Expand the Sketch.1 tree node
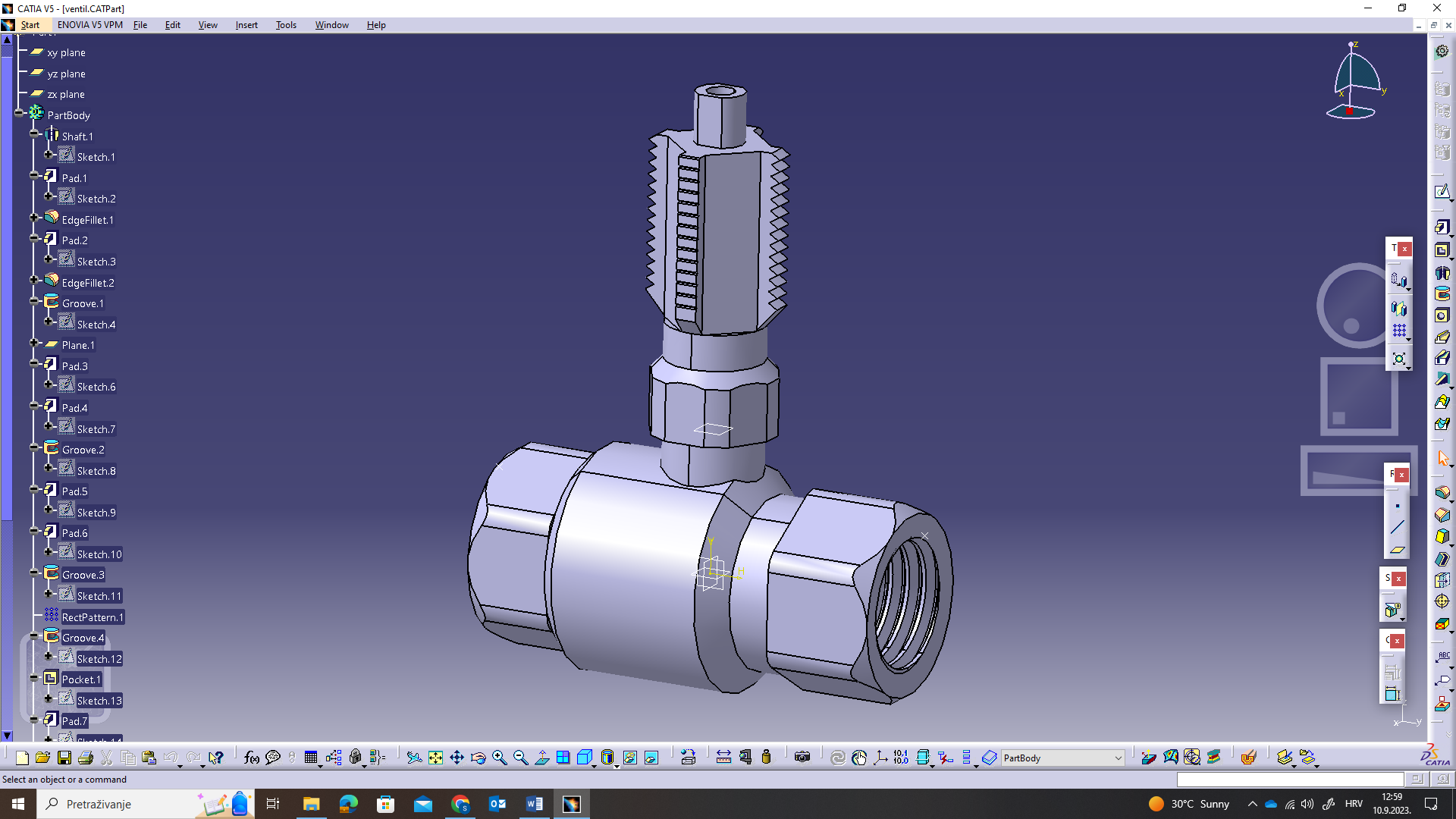 (x=49, y=154)
